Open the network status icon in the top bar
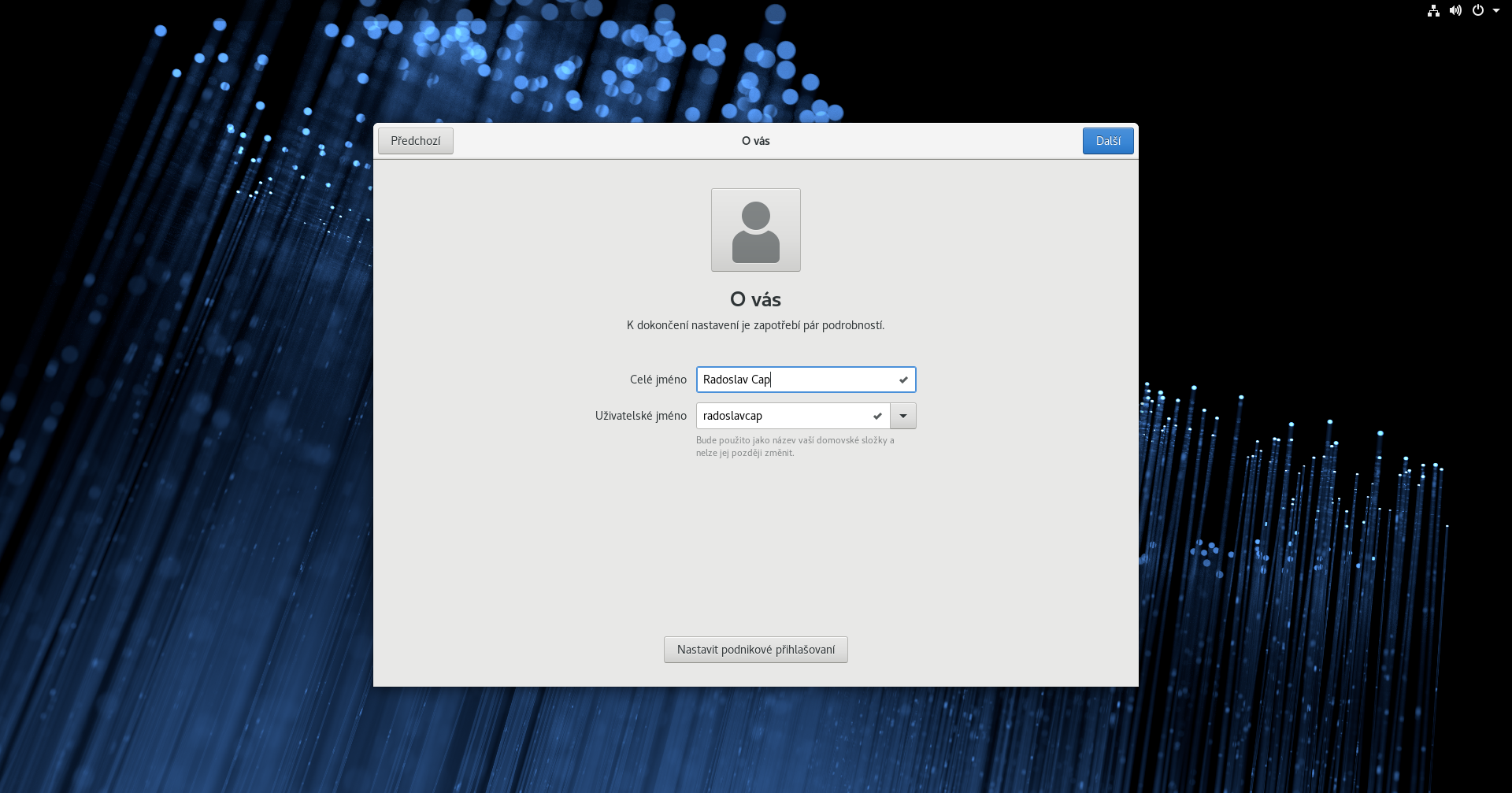 [1433, 10]
